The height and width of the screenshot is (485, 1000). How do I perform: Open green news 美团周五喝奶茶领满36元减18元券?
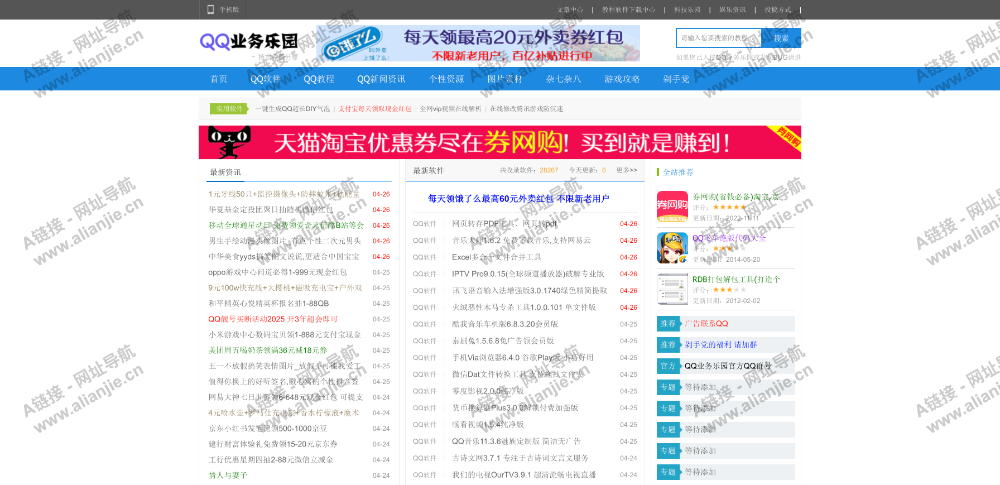267,350
